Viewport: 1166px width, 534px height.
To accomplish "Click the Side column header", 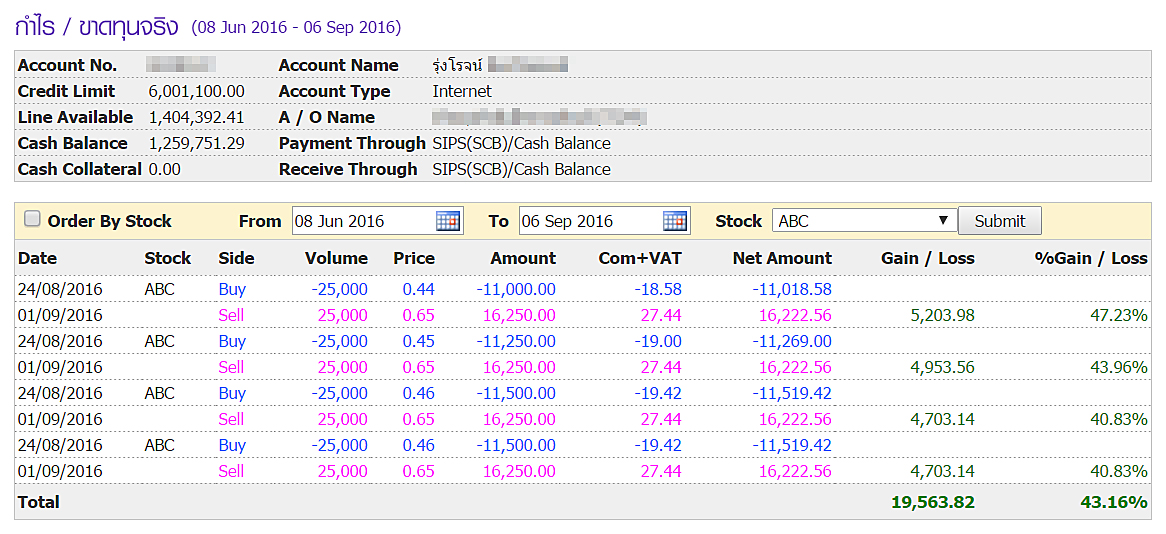I will [236, 258].
